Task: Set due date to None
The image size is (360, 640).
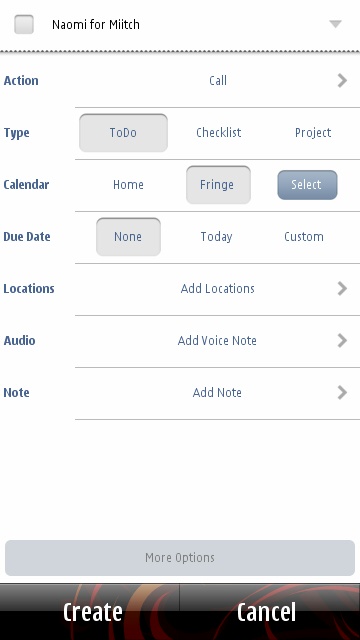Action: point(128,237)
